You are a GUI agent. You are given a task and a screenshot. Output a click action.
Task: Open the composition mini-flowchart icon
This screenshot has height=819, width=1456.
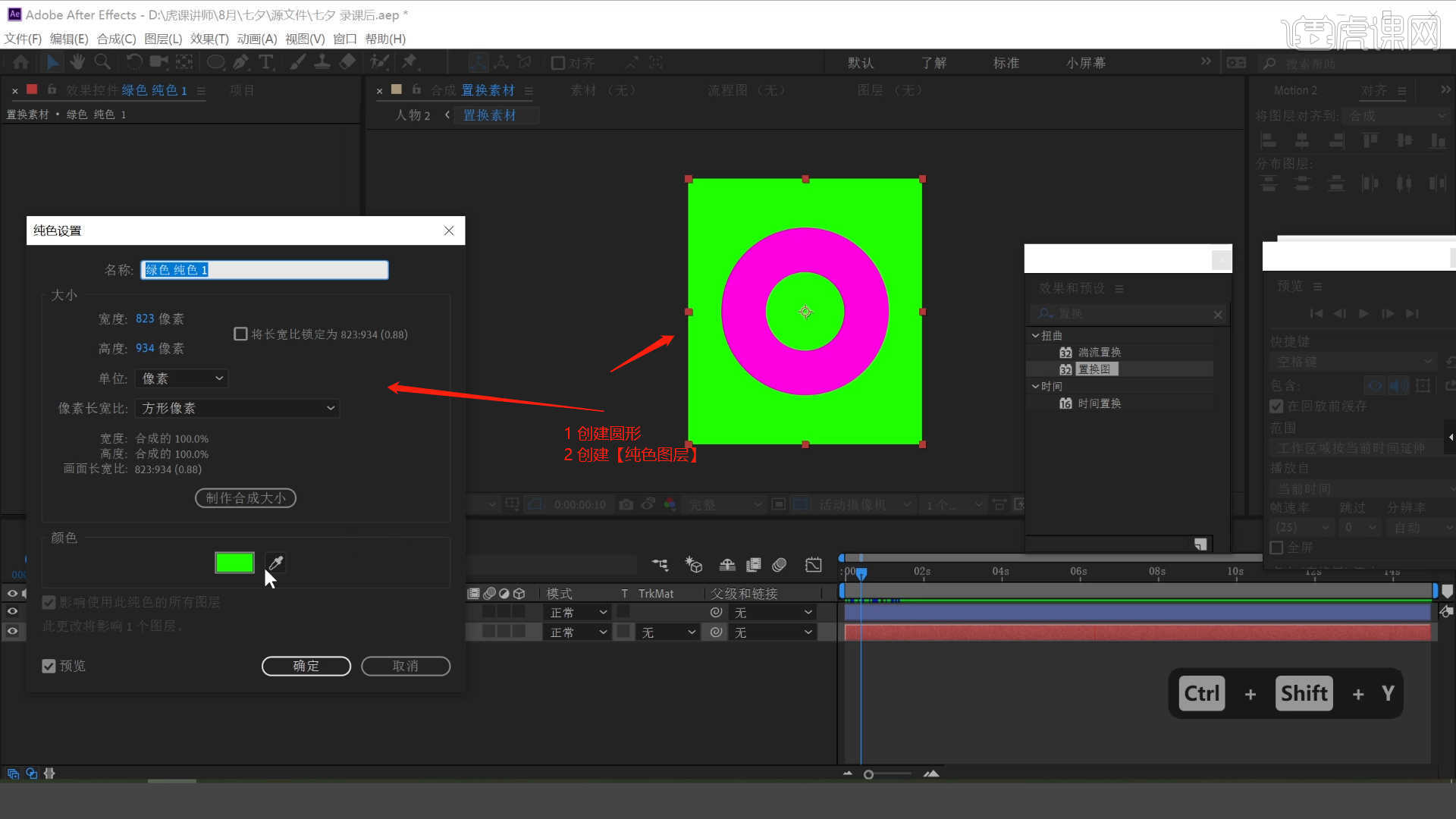pyautogui.click(x=660, y=565)
